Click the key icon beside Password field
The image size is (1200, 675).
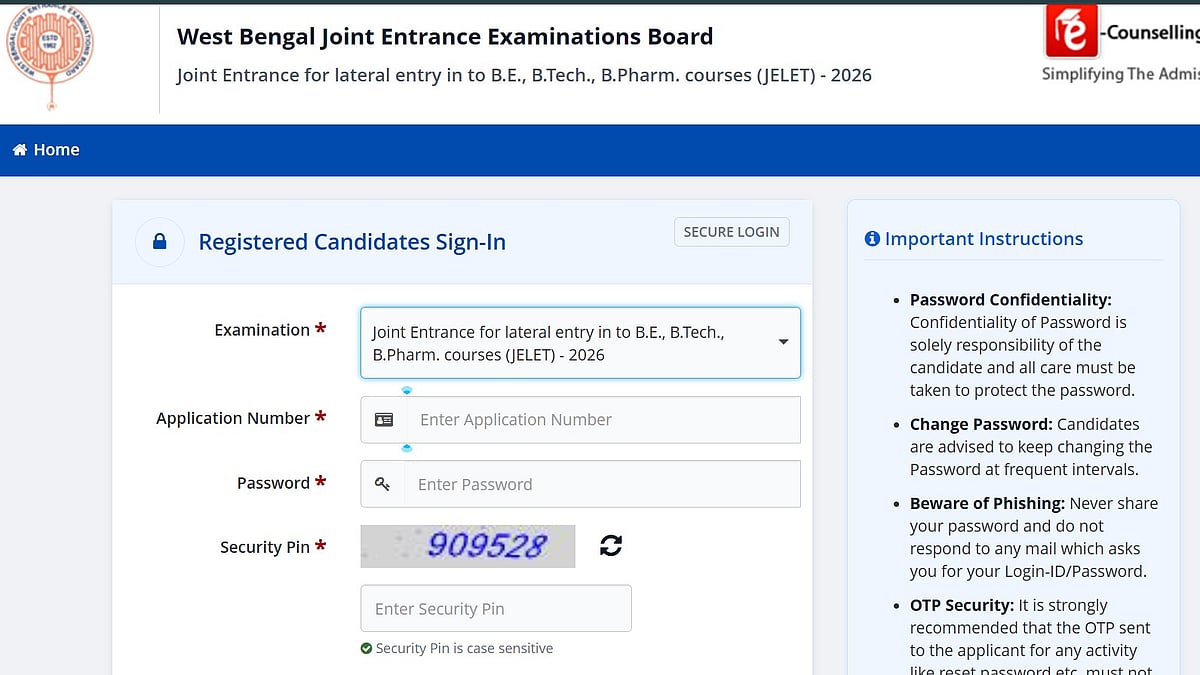[382, 484]
